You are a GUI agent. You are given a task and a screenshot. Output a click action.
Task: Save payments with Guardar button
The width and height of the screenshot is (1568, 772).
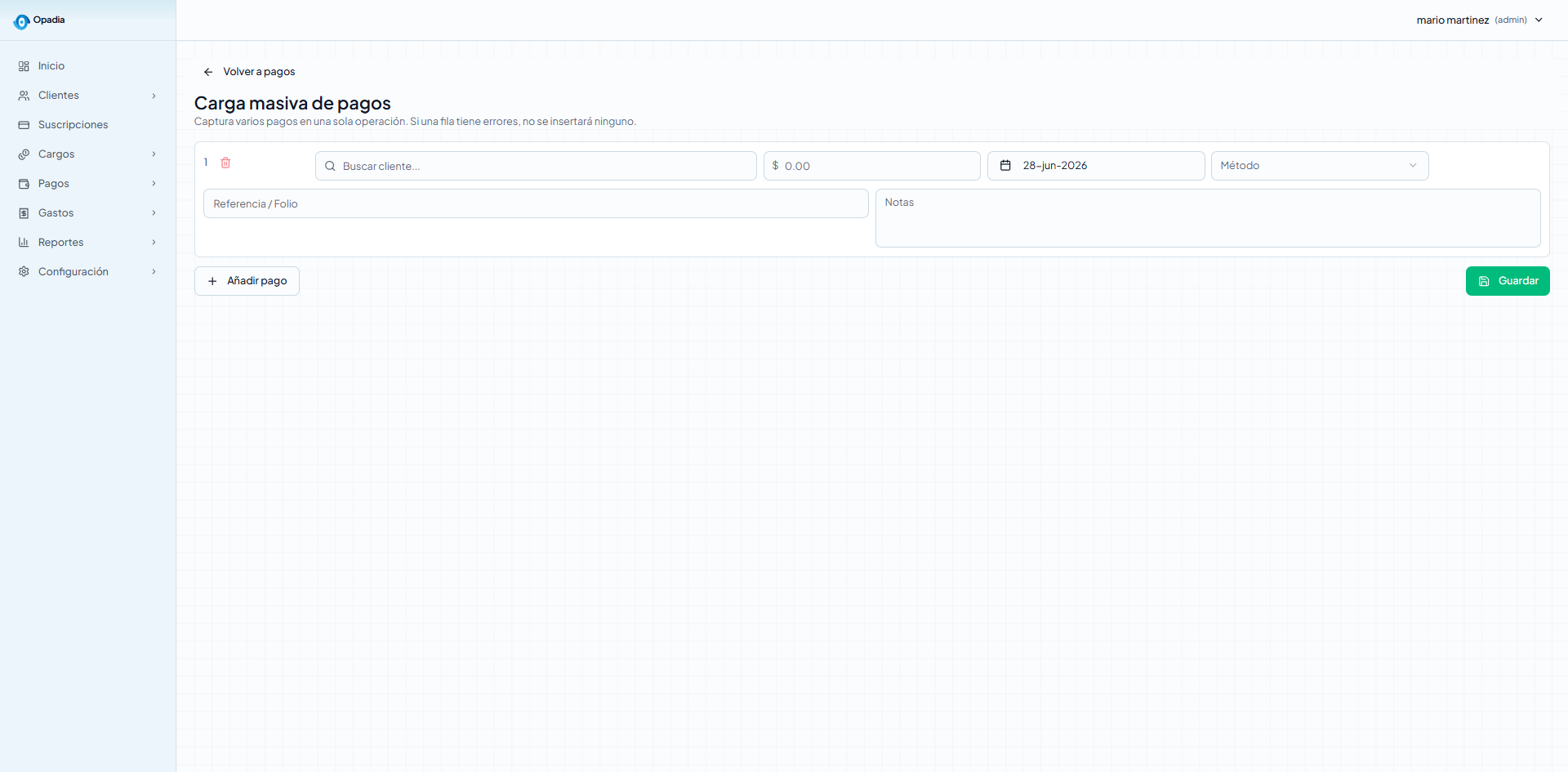coord(1508,281)
